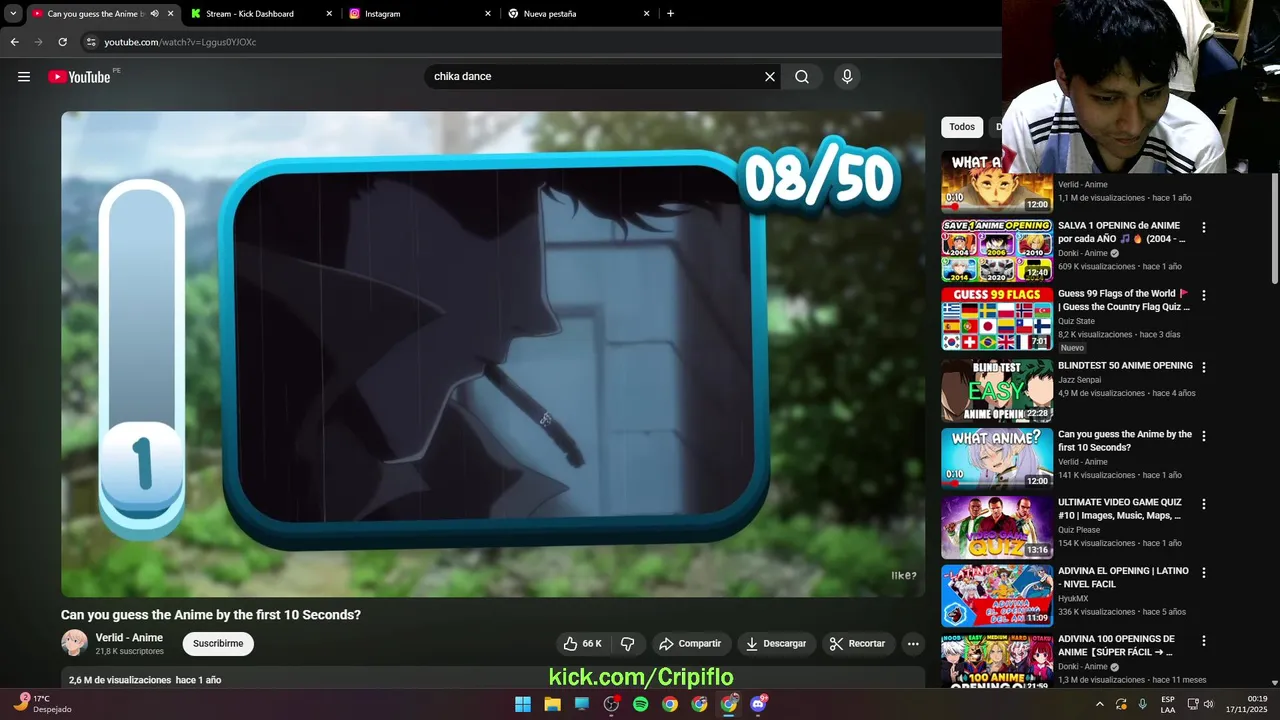This screenshot has height=720, width=1280.
Task: Open options for BLINDTEST 50 ANIME OPENING video
Action: coord(1204,368)
